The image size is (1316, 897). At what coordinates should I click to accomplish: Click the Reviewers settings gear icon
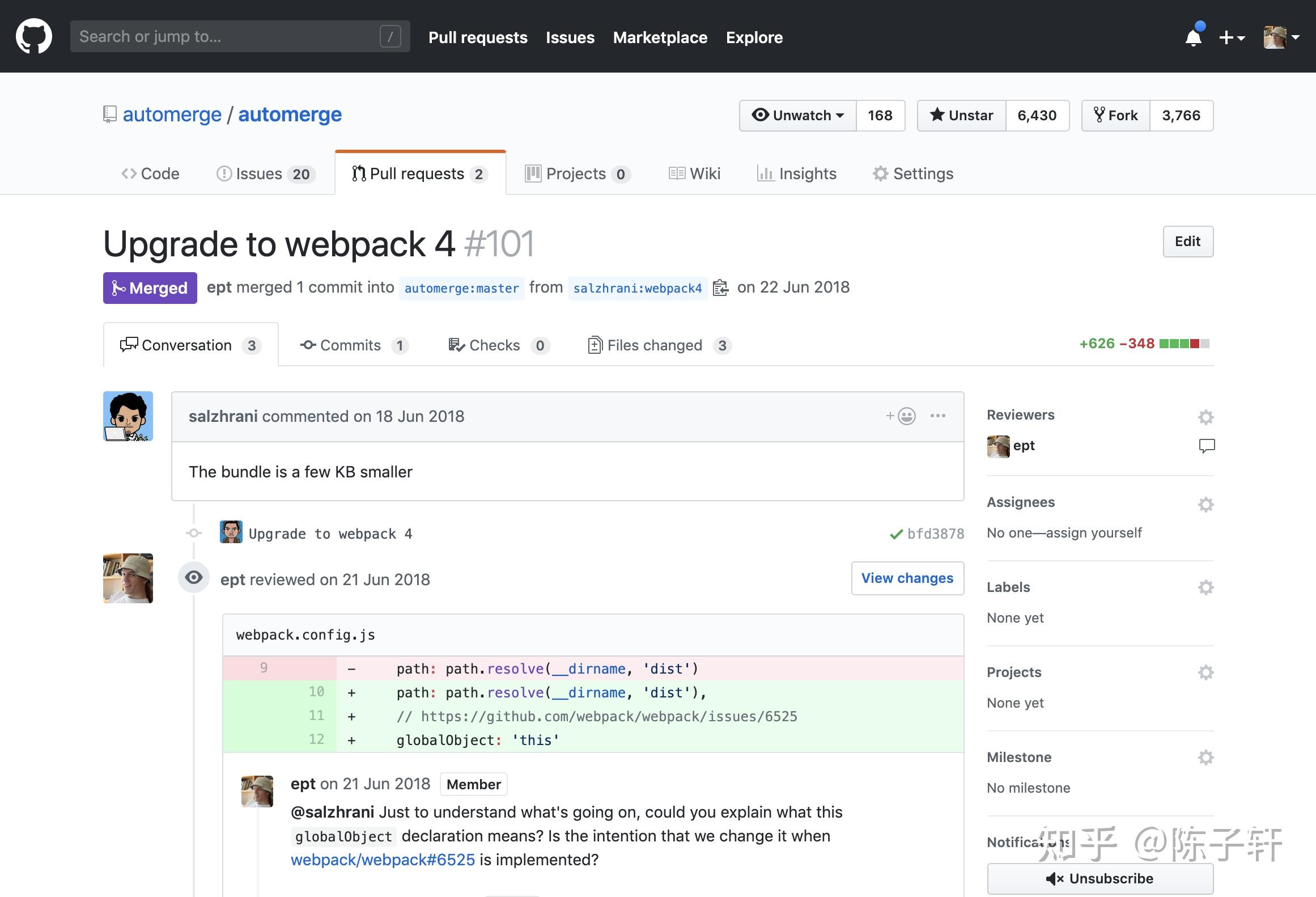point(1205,417)
